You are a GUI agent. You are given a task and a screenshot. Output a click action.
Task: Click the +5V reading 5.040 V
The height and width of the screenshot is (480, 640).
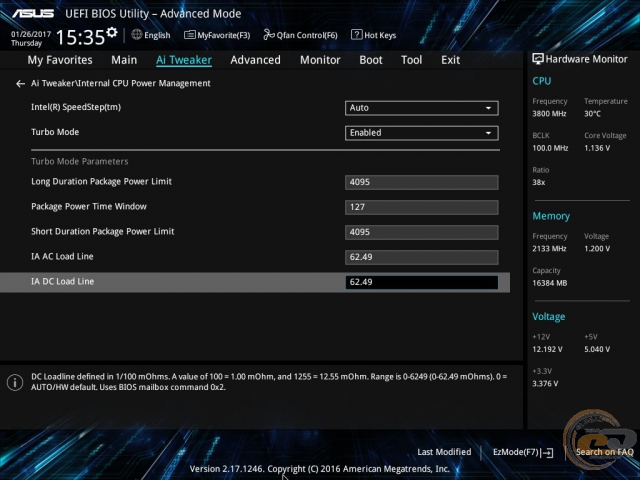pos(597,350)
